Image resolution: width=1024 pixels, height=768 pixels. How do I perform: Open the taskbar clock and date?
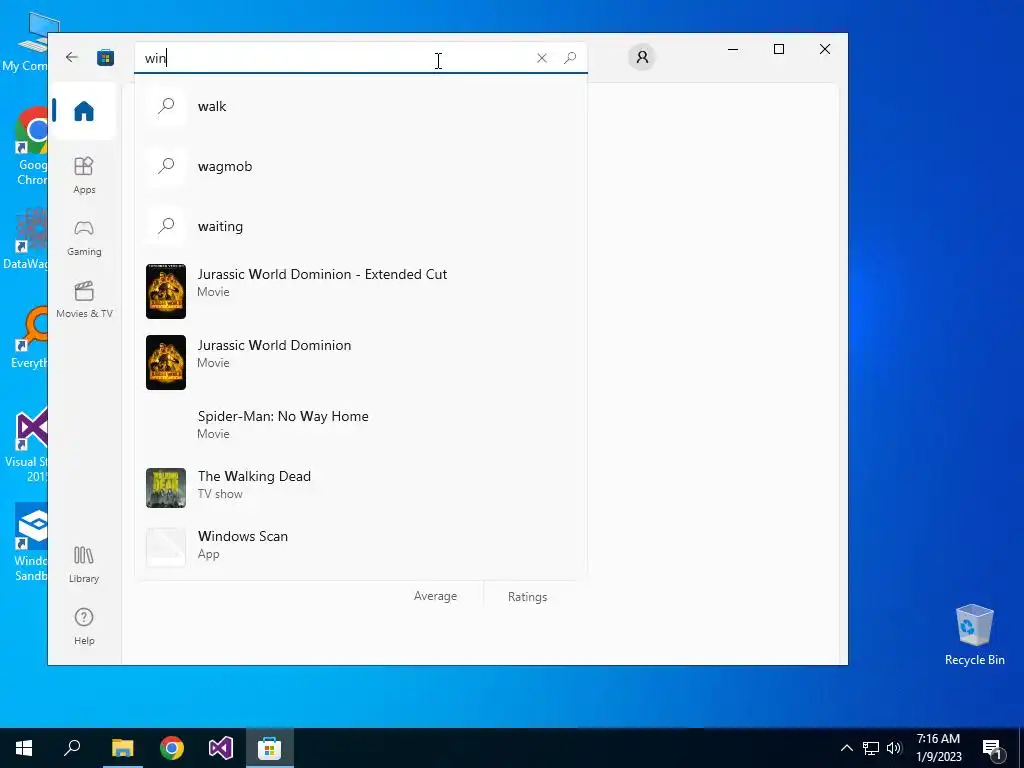tap(938, 748)
